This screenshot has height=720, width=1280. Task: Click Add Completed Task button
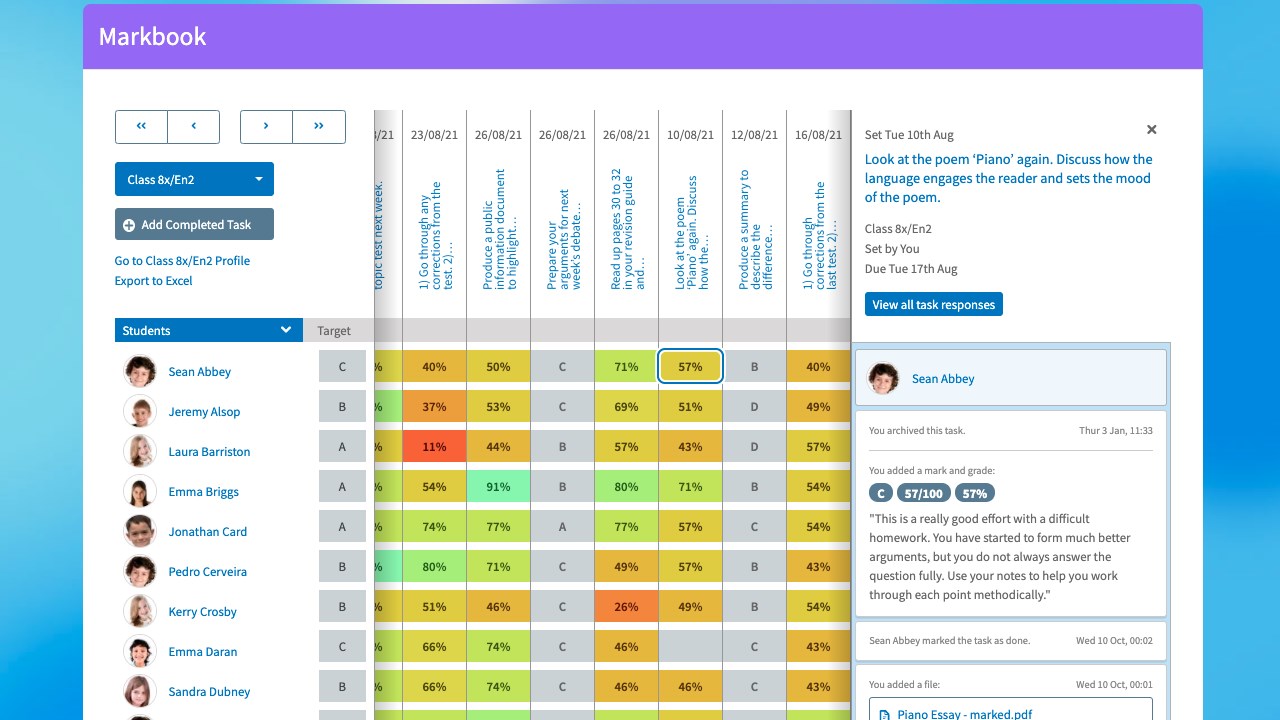point(194,225)
